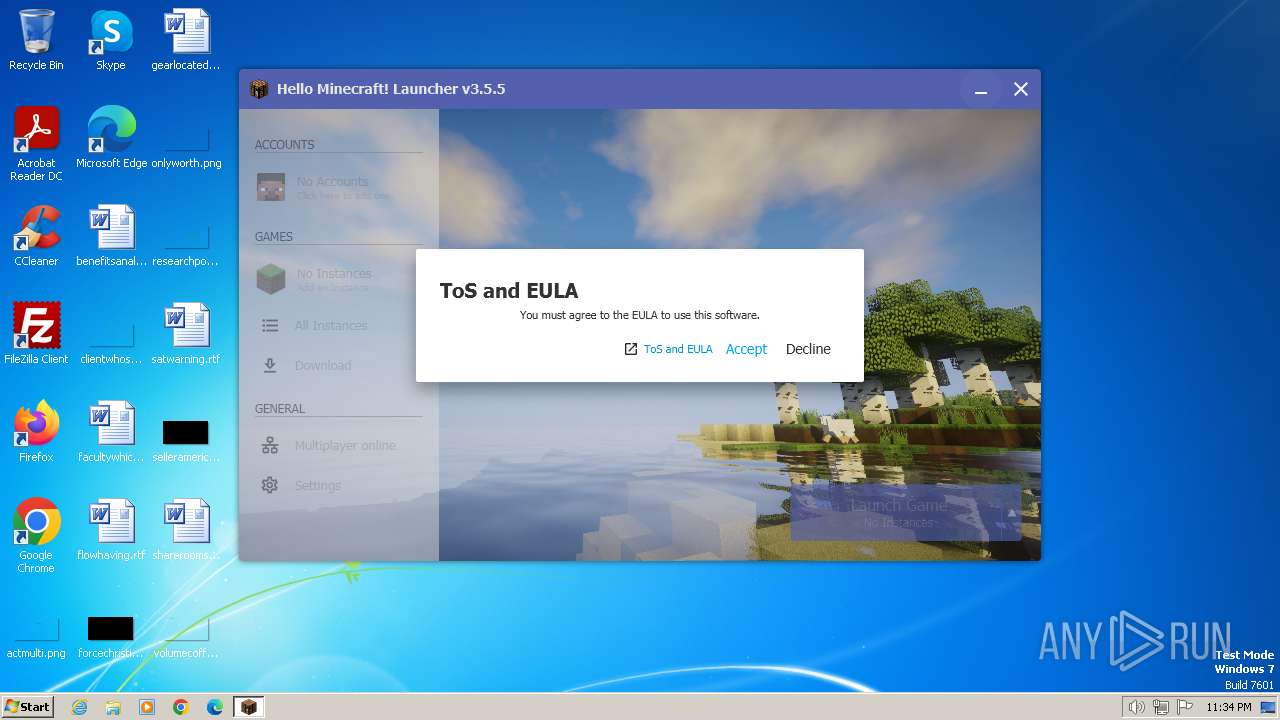Viewport: 1280px width, 720px height.
Task: Select the facultywhic Word document icon
Action: 111,433
